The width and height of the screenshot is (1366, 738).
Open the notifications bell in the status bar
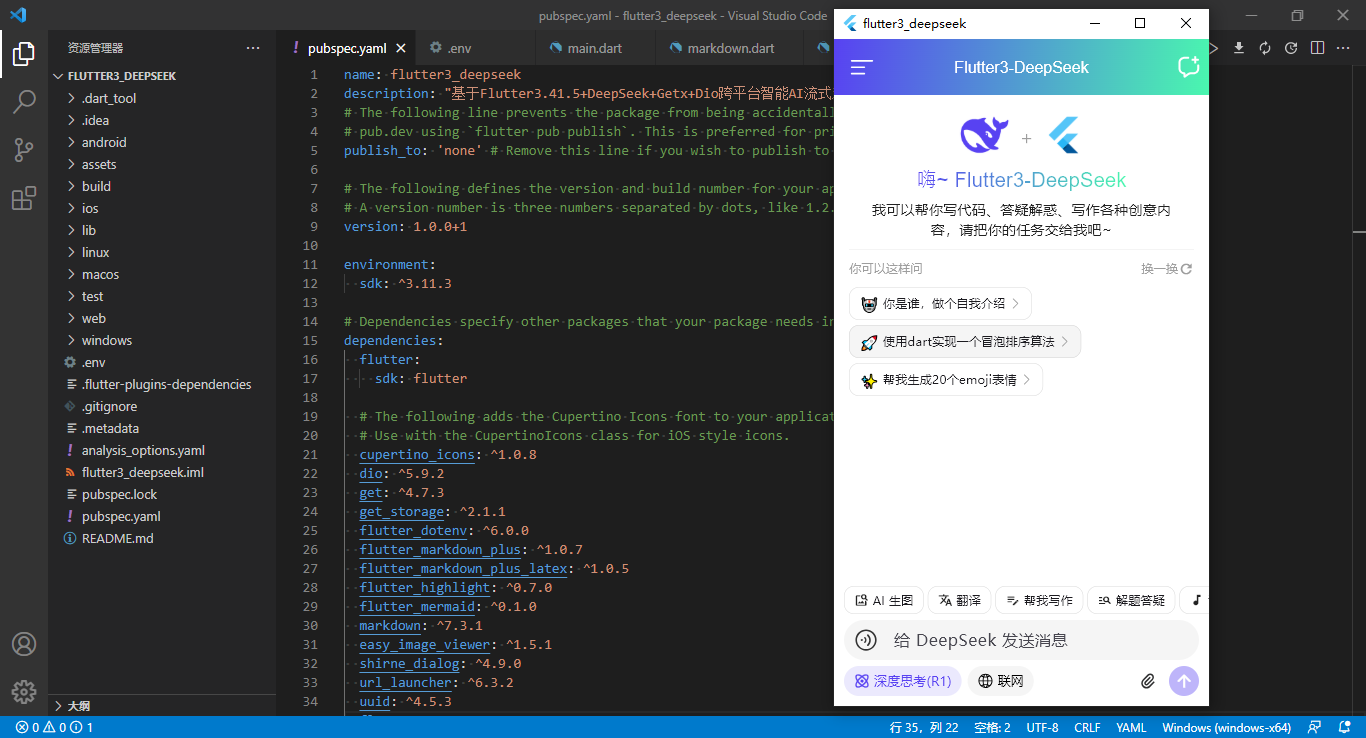1343,728
